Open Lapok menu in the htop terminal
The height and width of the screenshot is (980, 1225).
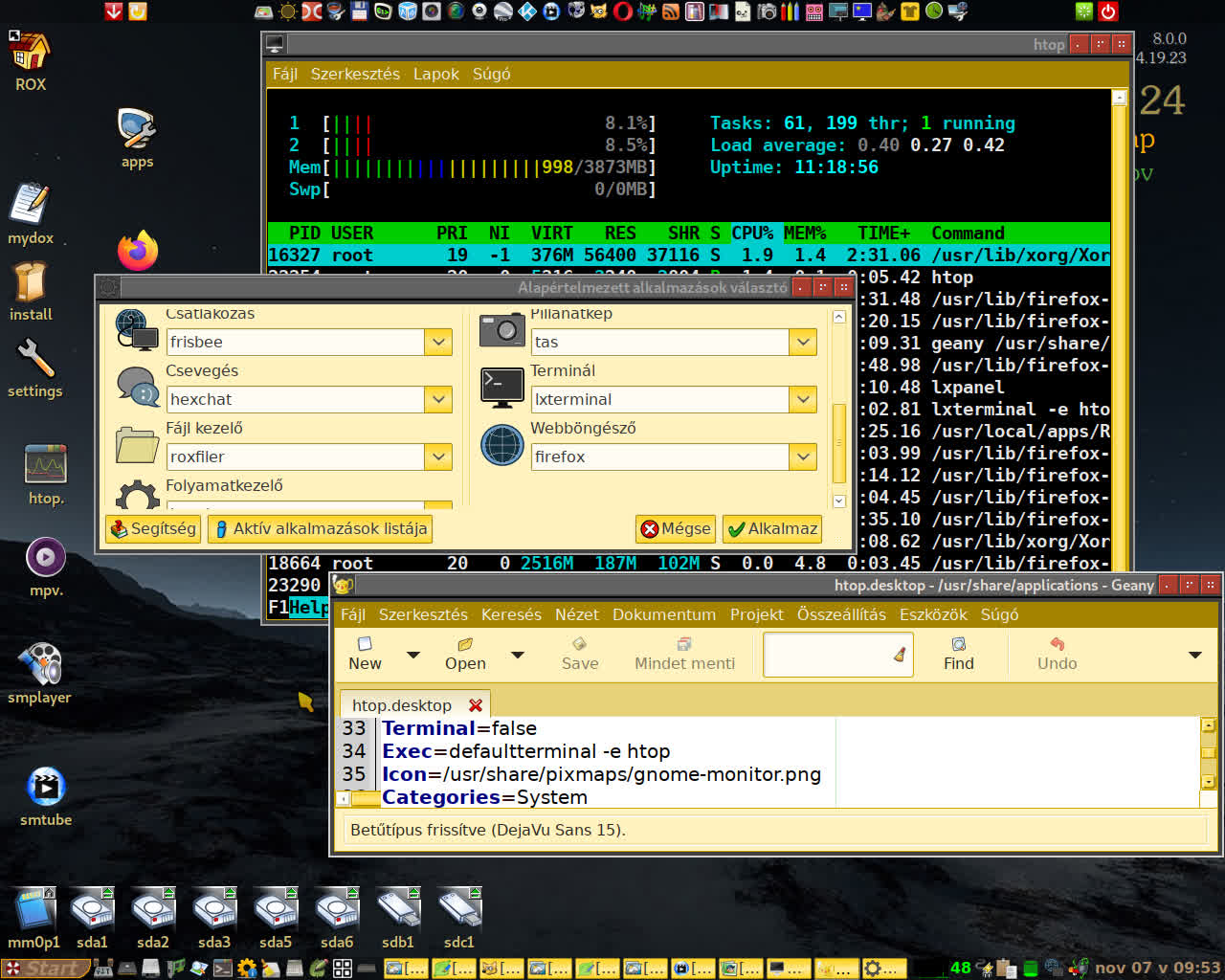pyautogui.click(x=436, y=74)
